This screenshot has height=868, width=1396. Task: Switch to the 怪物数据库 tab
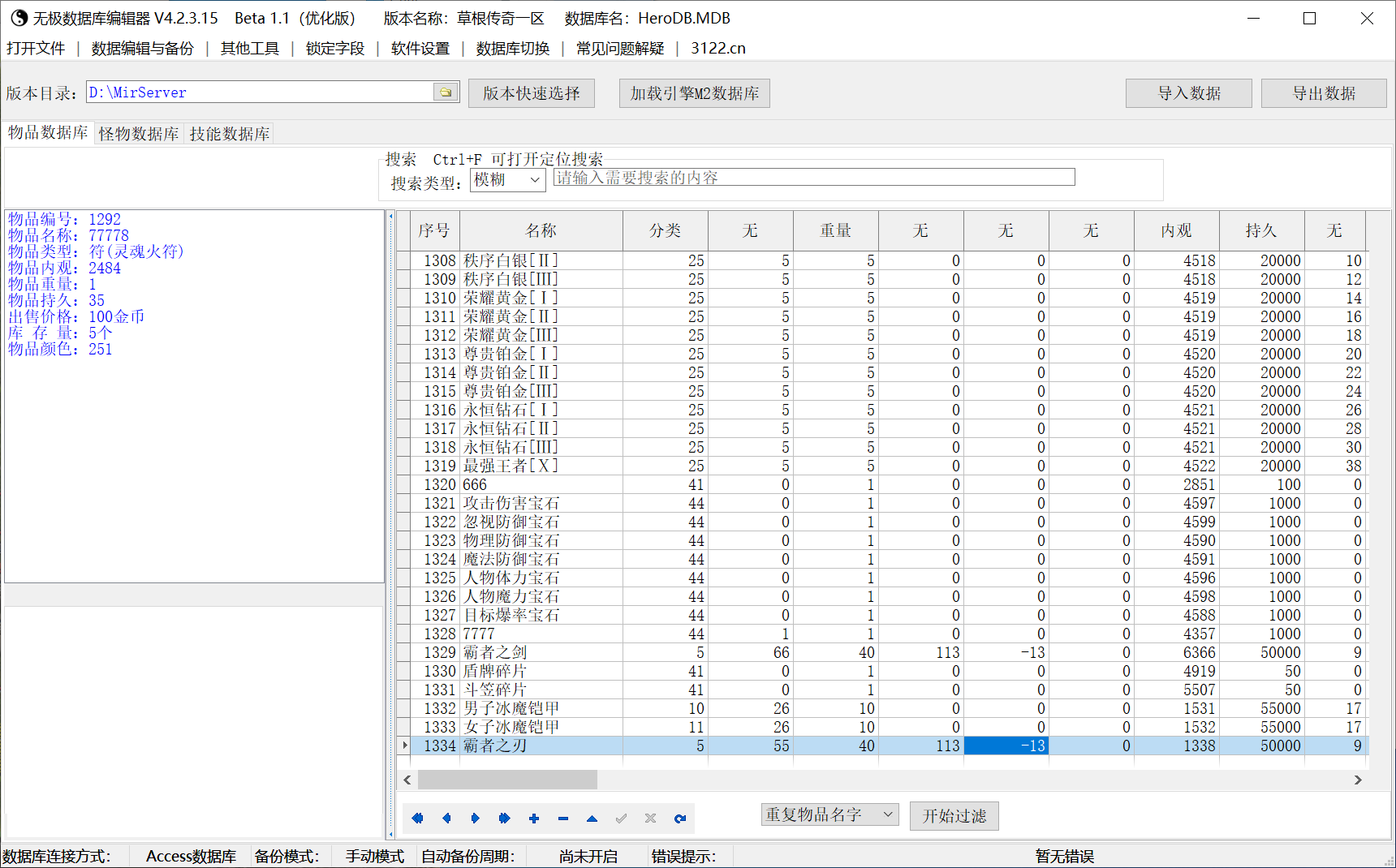tap(139, 134)
